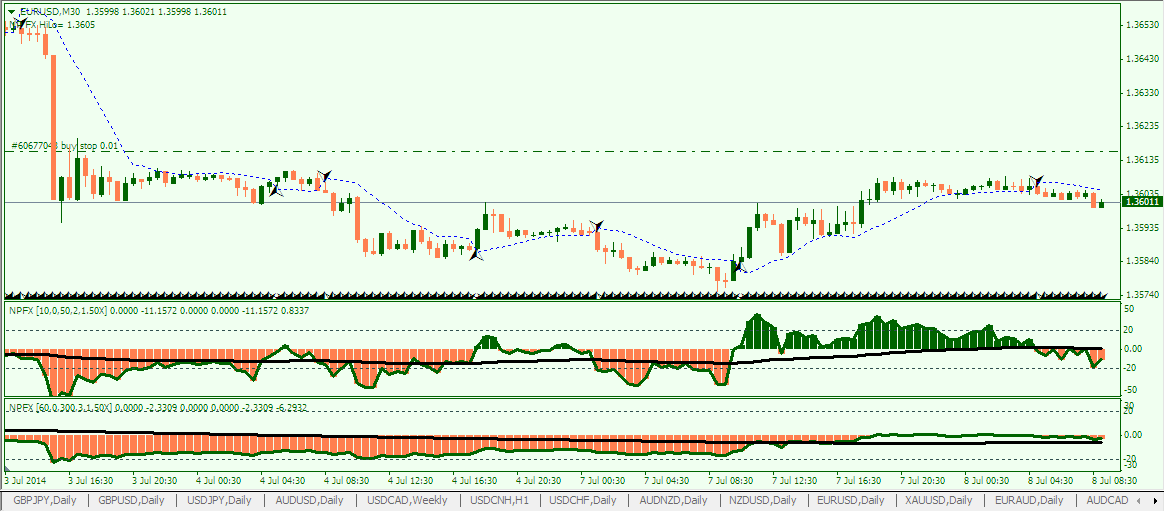1164x511 pixels.
Task: Click the 1.36330 price scale label
Action: (1140, 93)
